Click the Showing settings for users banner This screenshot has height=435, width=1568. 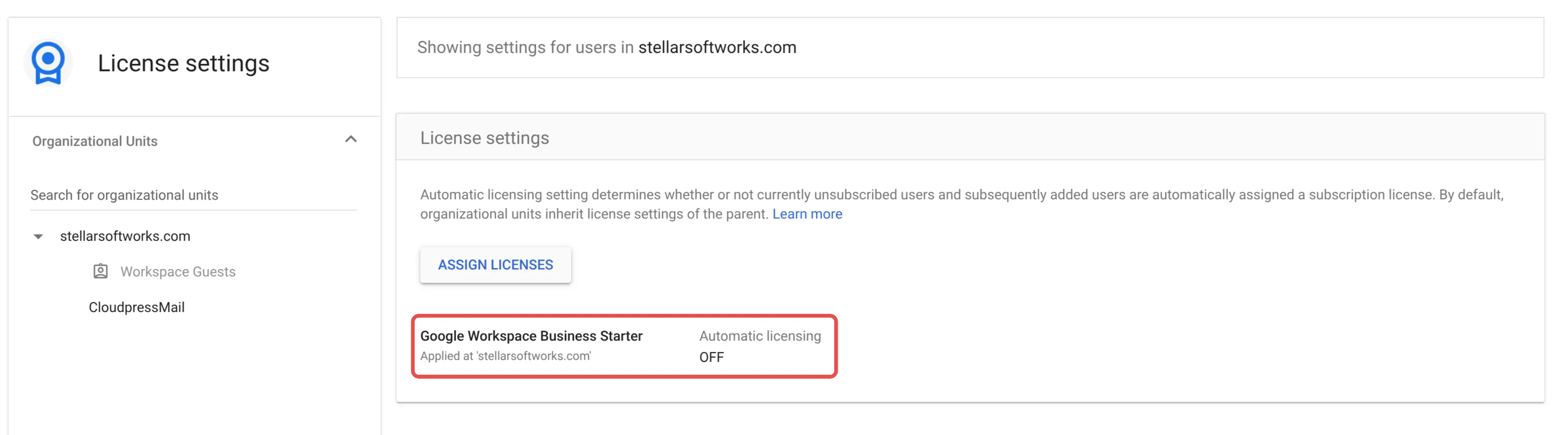[x=970, y=47]
